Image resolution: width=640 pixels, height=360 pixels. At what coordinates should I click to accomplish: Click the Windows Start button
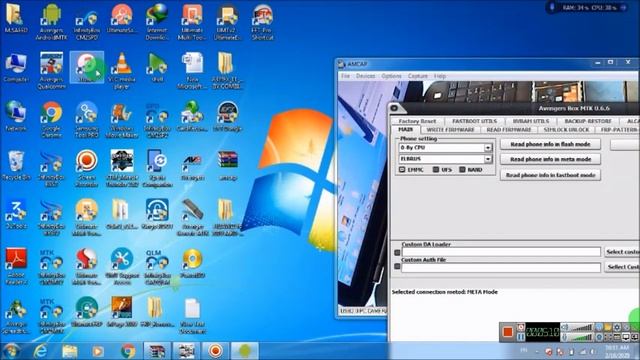click(11, 351)
